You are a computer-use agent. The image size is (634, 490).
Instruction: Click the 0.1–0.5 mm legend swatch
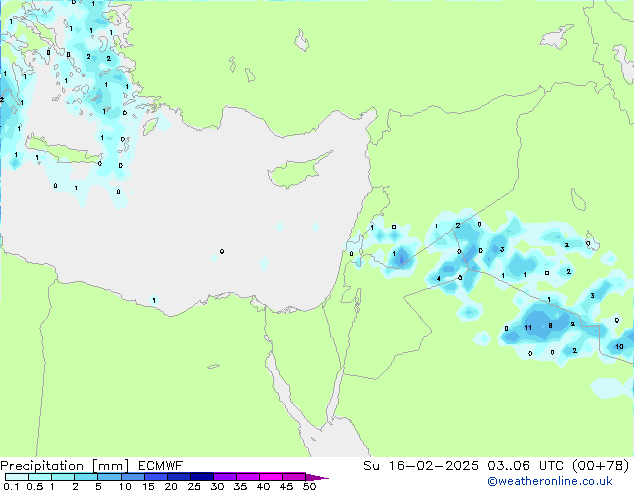point(17,477)
